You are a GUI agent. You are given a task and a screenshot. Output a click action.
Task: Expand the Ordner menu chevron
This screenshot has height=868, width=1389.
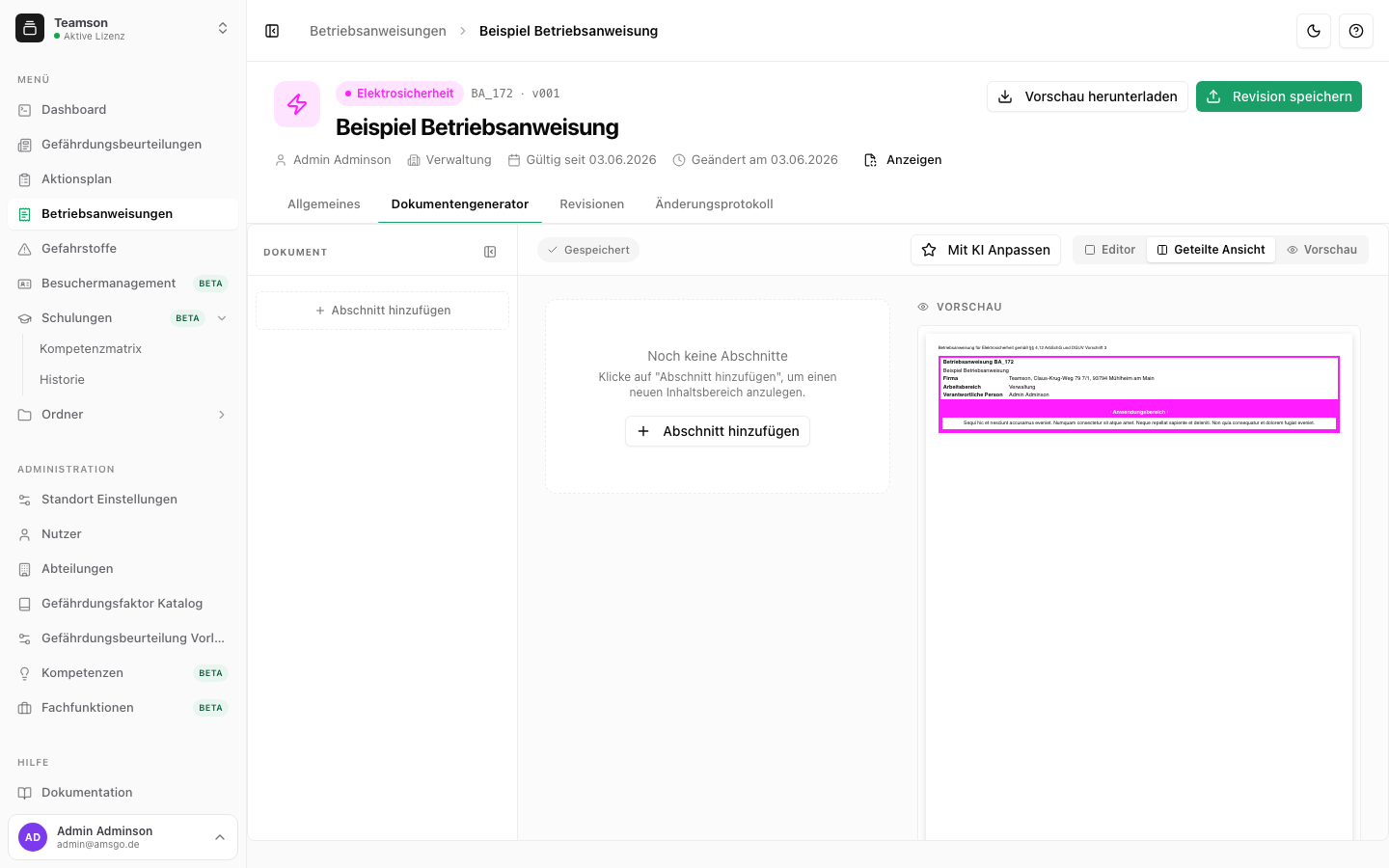point(222,415)
